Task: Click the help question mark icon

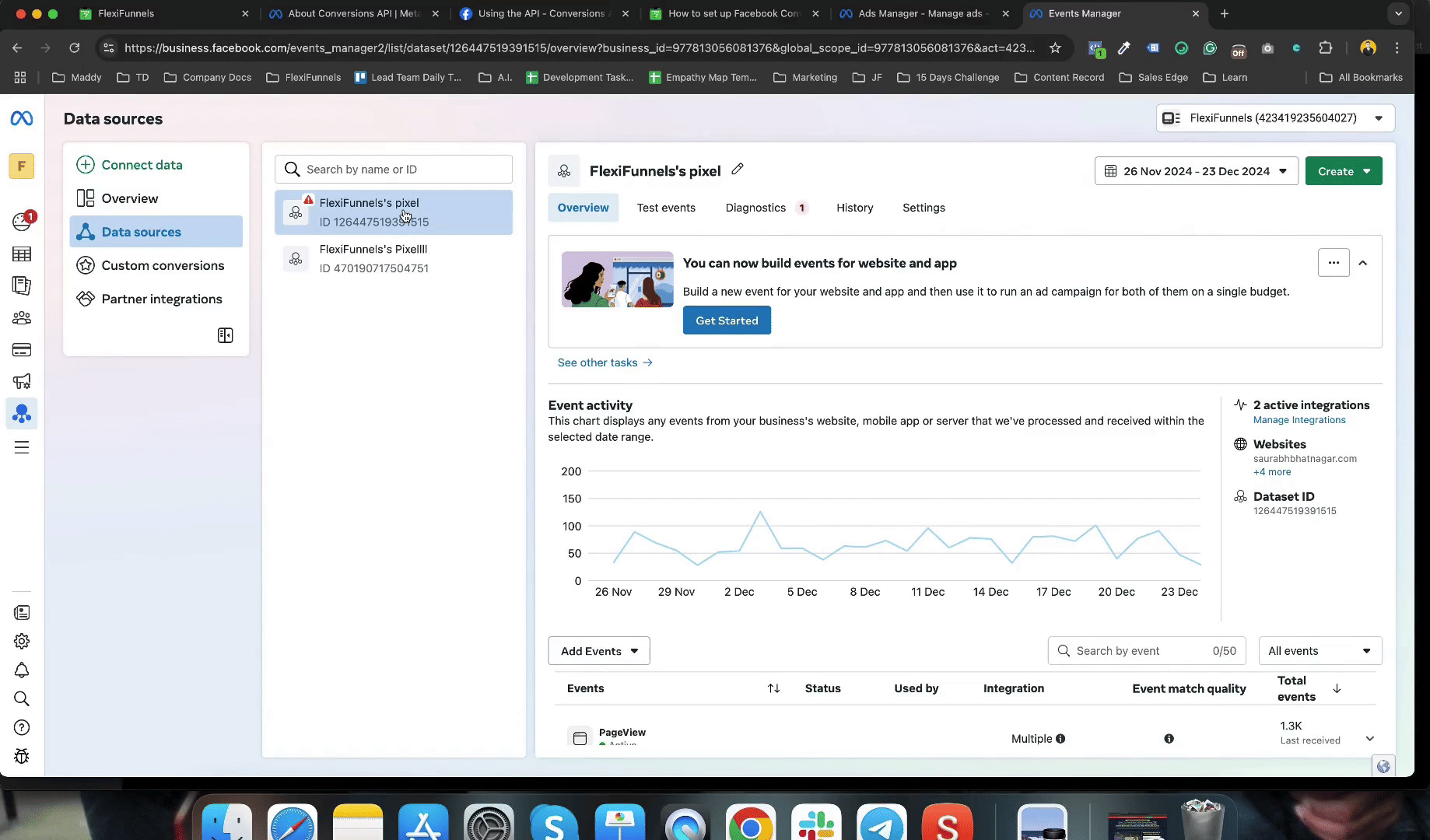Action: pos(22,727)
